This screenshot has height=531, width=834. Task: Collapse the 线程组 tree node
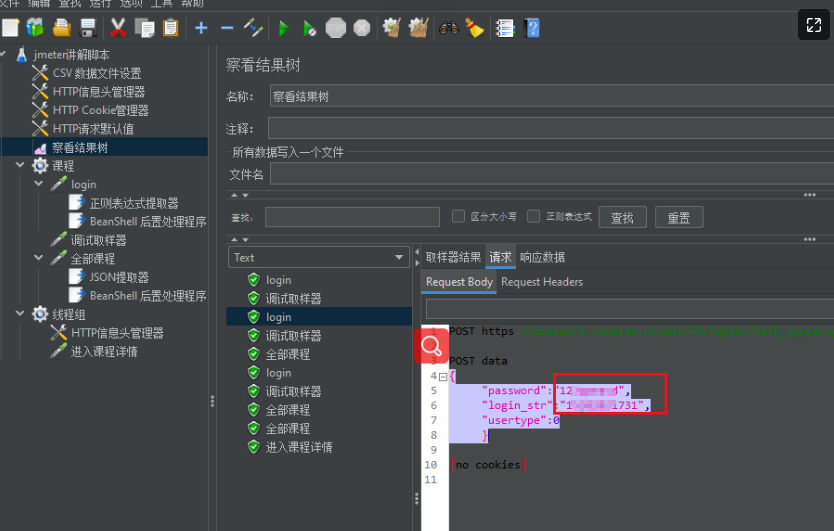tap(20, 313)
